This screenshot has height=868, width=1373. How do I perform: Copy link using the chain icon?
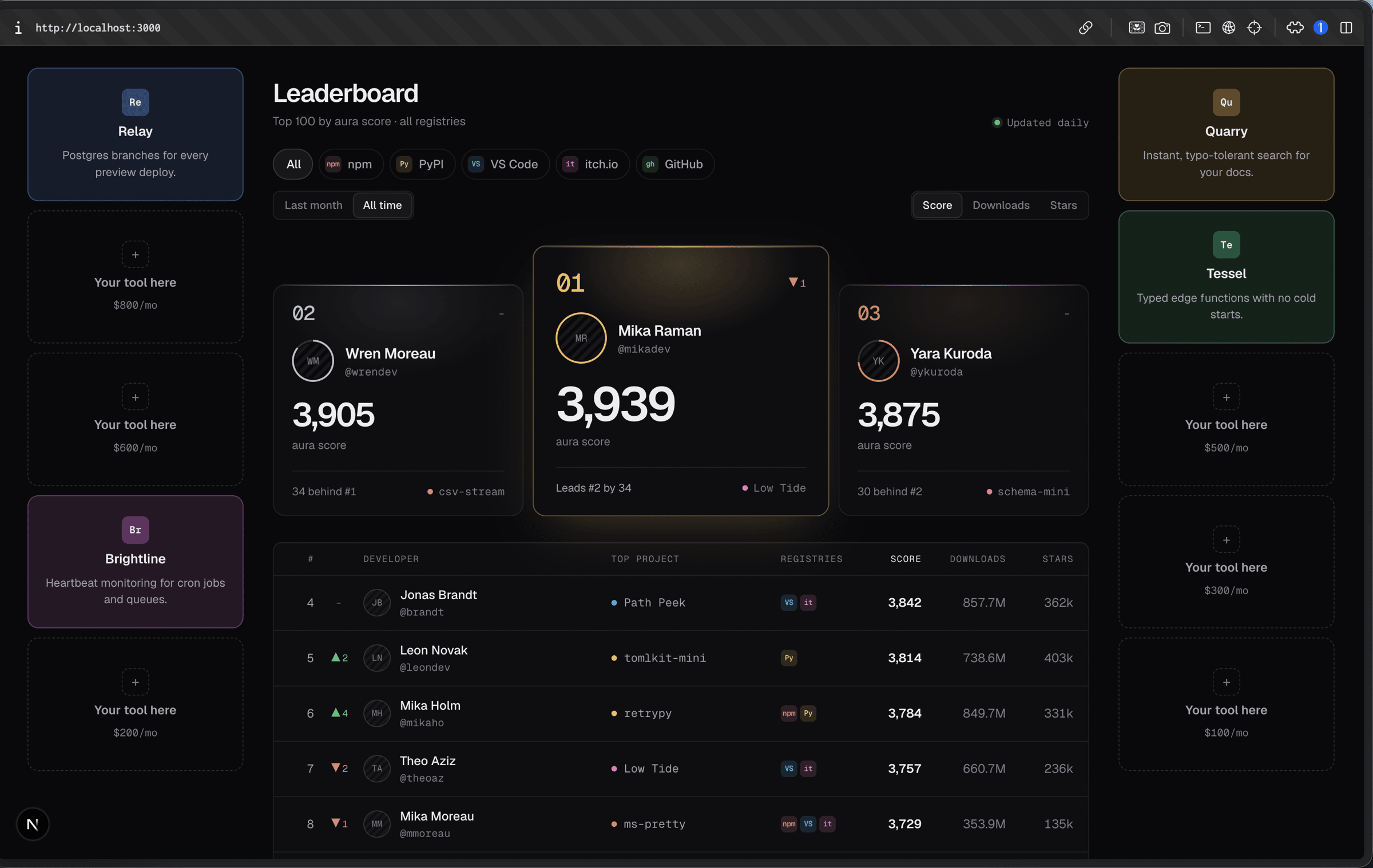pyautogui.click(x=1085, y=27)
